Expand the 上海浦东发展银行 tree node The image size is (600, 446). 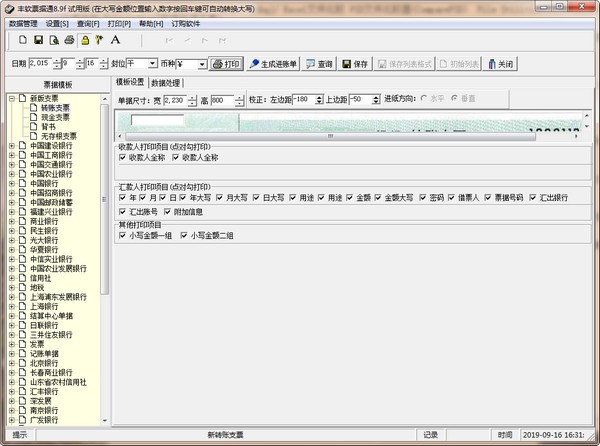pyautogui.click(x=12, y=297)
